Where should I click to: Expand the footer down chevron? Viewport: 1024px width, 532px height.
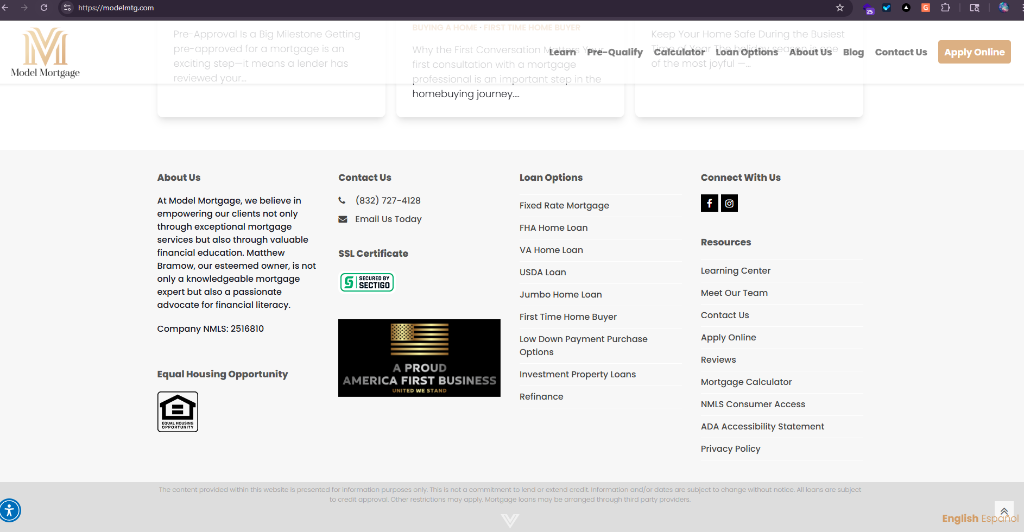(510, 520)
